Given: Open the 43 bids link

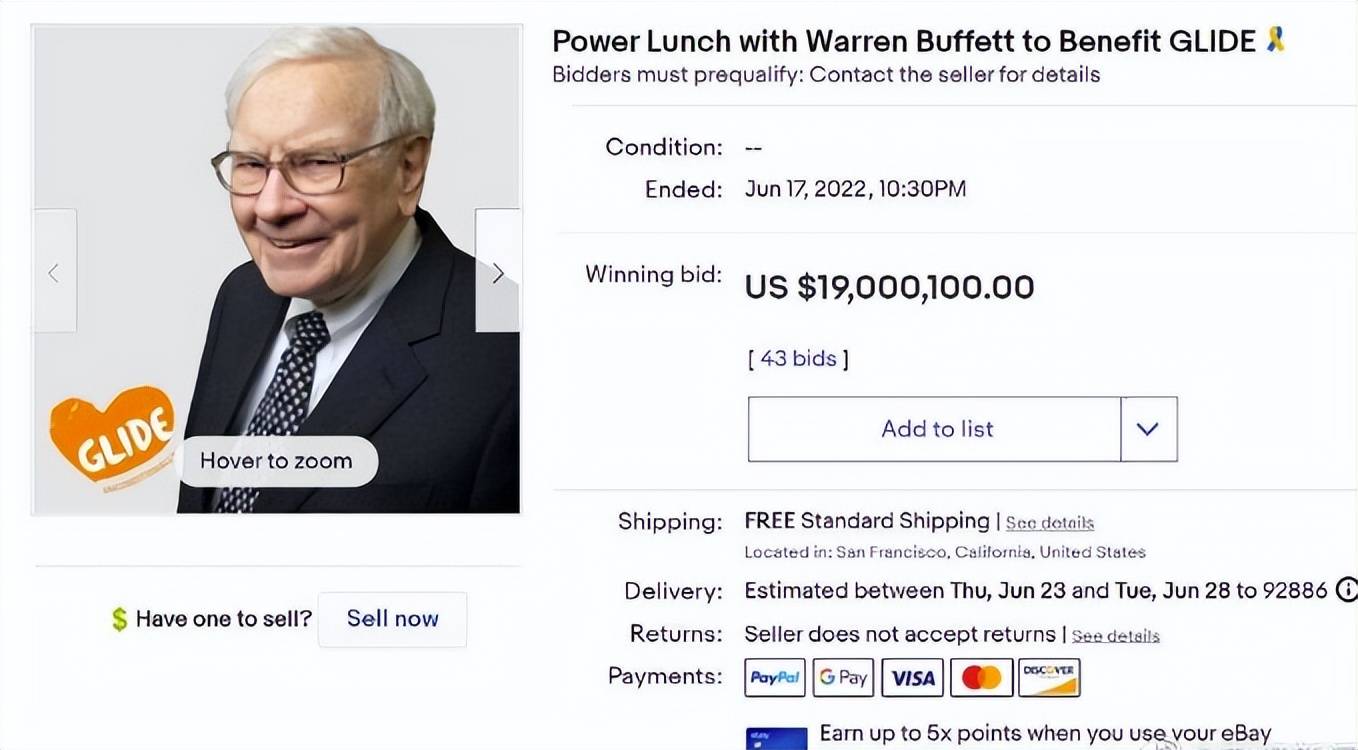Looking at the screenshot, I should coord(798,358).
